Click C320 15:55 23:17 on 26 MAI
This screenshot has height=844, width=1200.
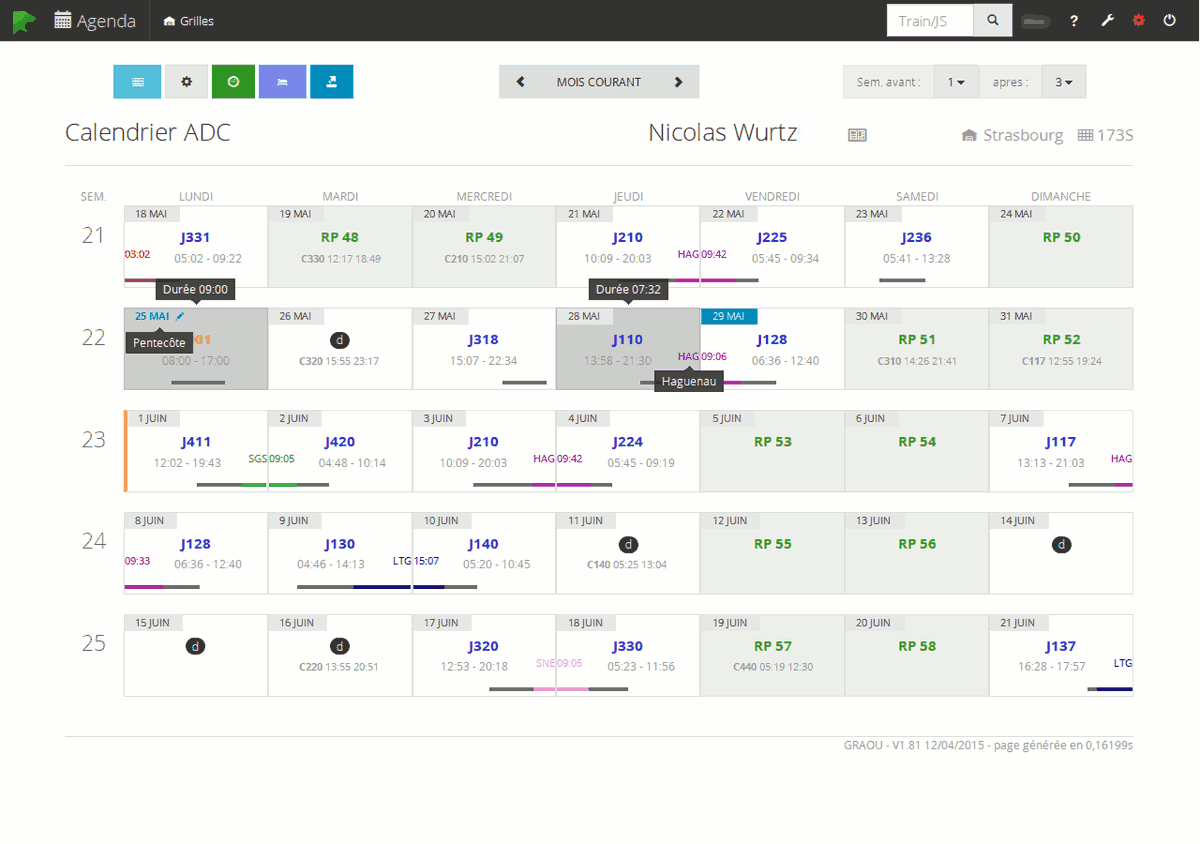tap(340, 361)
